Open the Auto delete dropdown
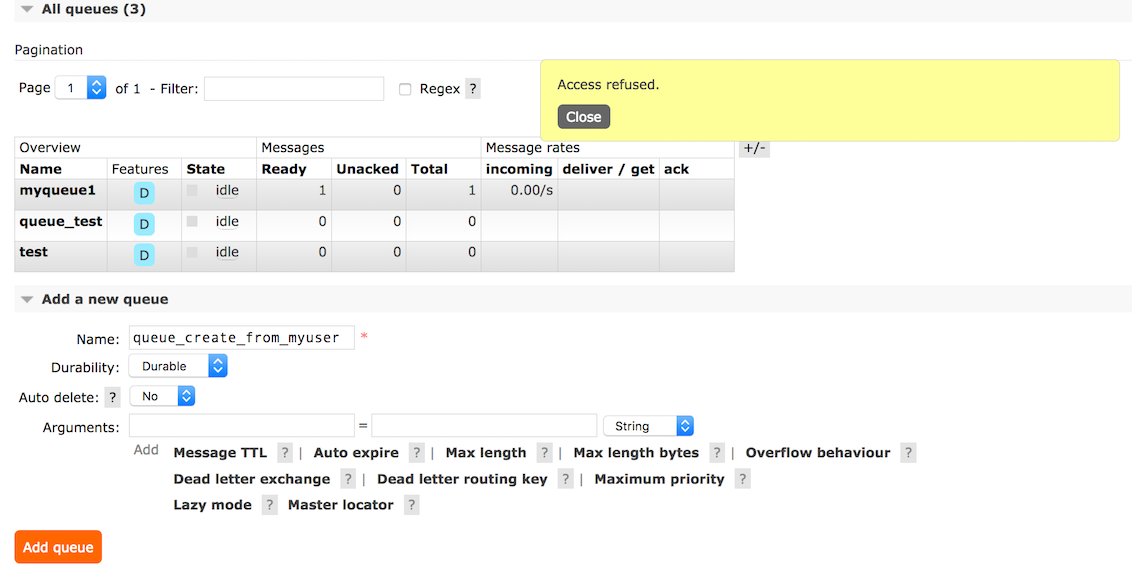1132x572 pixels. [x=162, y=396]
